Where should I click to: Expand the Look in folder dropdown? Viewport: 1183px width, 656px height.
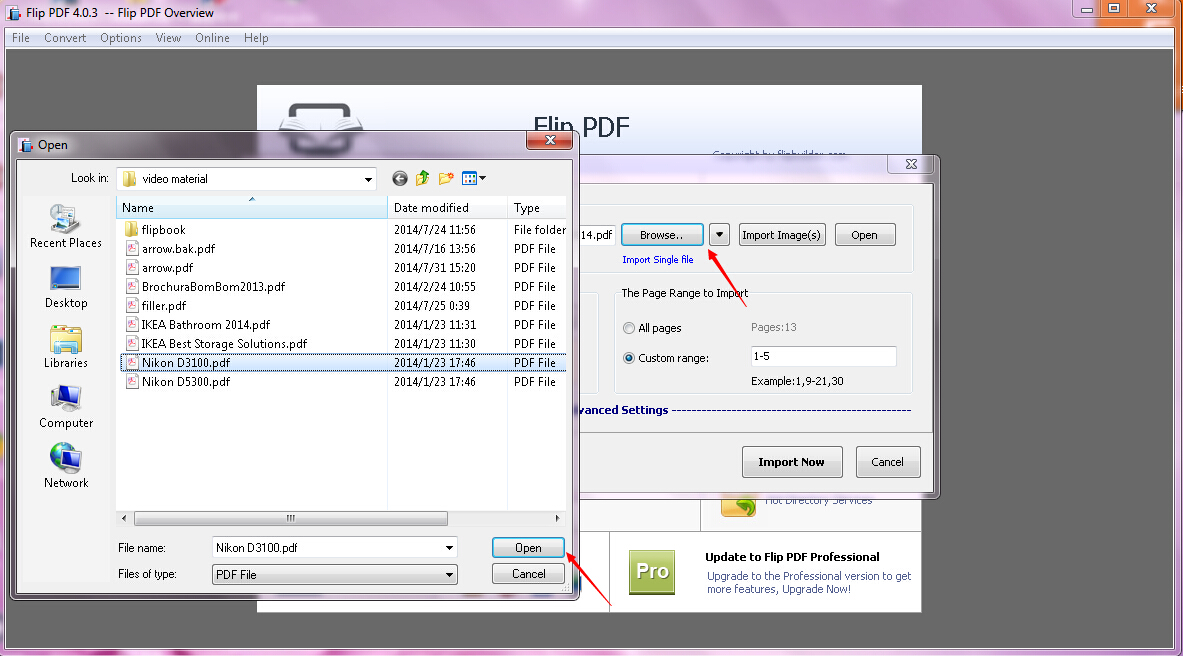point(367,179)
